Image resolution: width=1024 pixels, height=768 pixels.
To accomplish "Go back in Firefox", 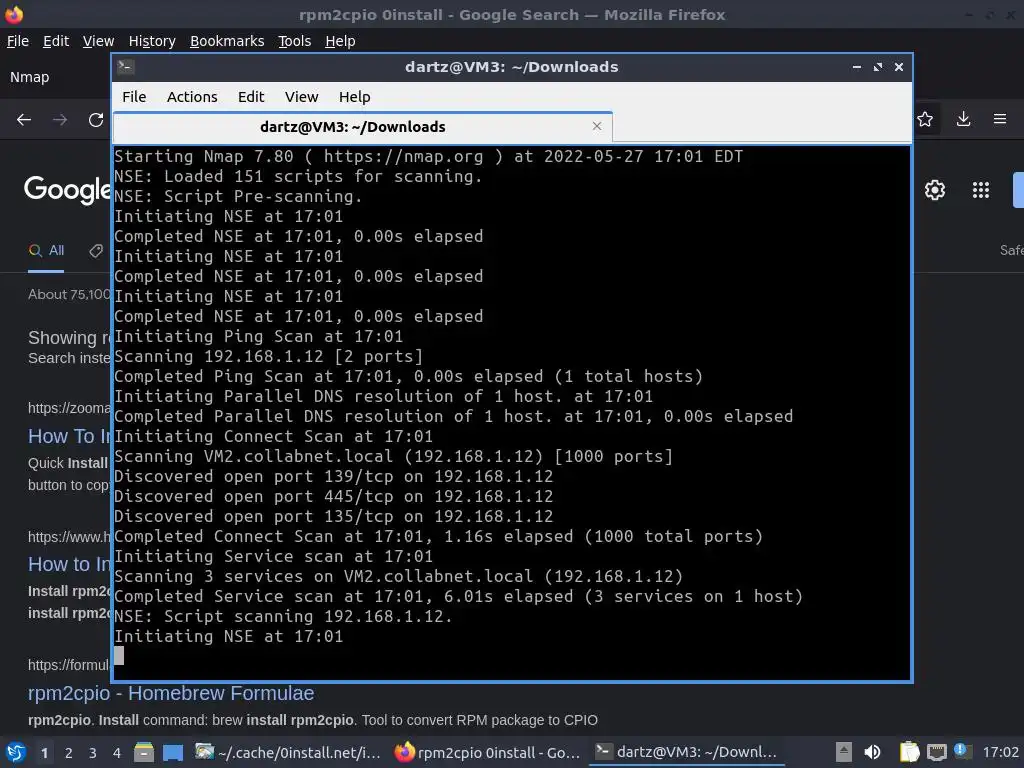I will coord(24,120).
